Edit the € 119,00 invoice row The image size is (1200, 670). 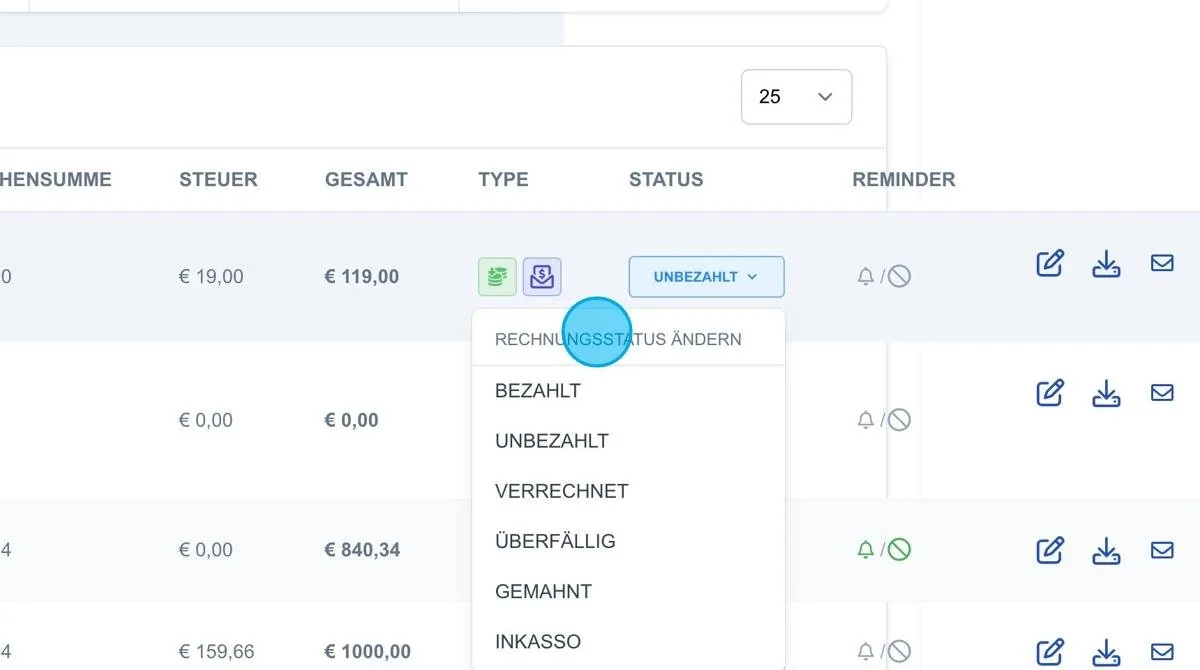pos(1049,264)
